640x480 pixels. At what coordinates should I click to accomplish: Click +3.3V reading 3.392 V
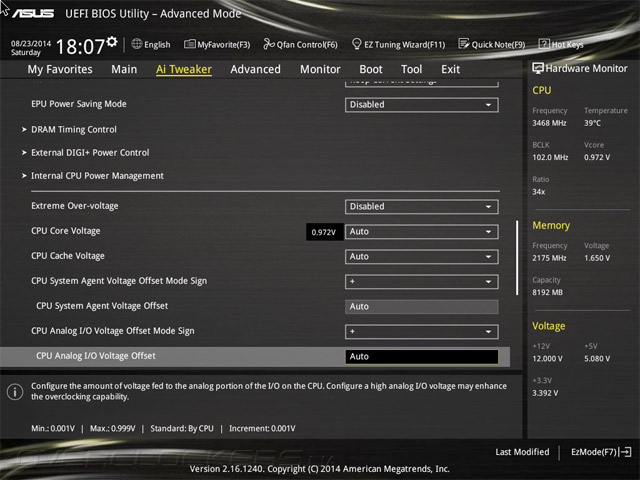[x=545, y=393]
